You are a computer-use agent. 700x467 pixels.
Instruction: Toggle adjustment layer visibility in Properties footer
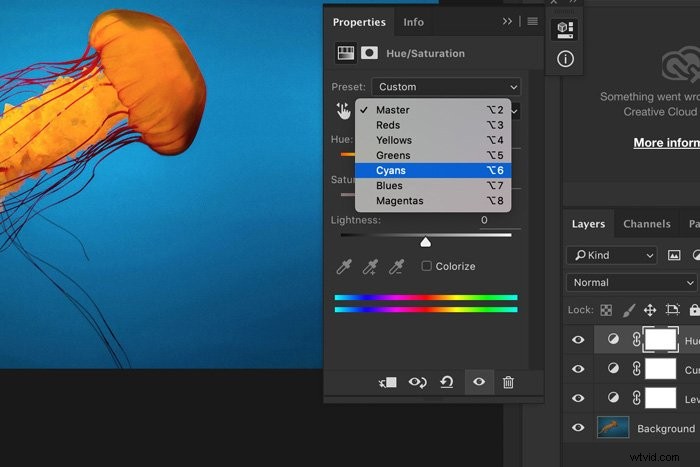pos(479,382)
